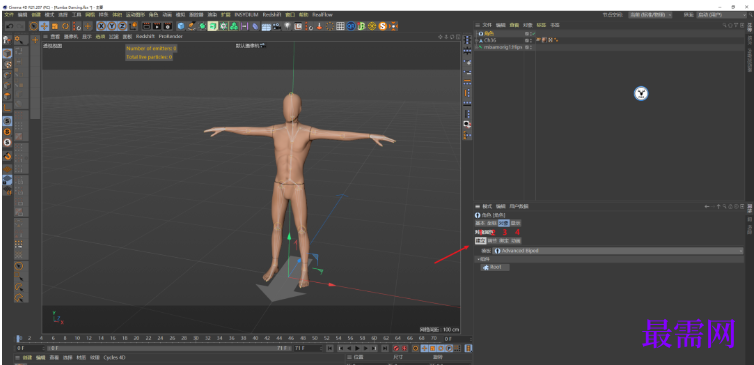The width and height of the screenshot is (754, 365).
Task: Switch to 坐标 attribute tab
Action: [x=491, y=223]
